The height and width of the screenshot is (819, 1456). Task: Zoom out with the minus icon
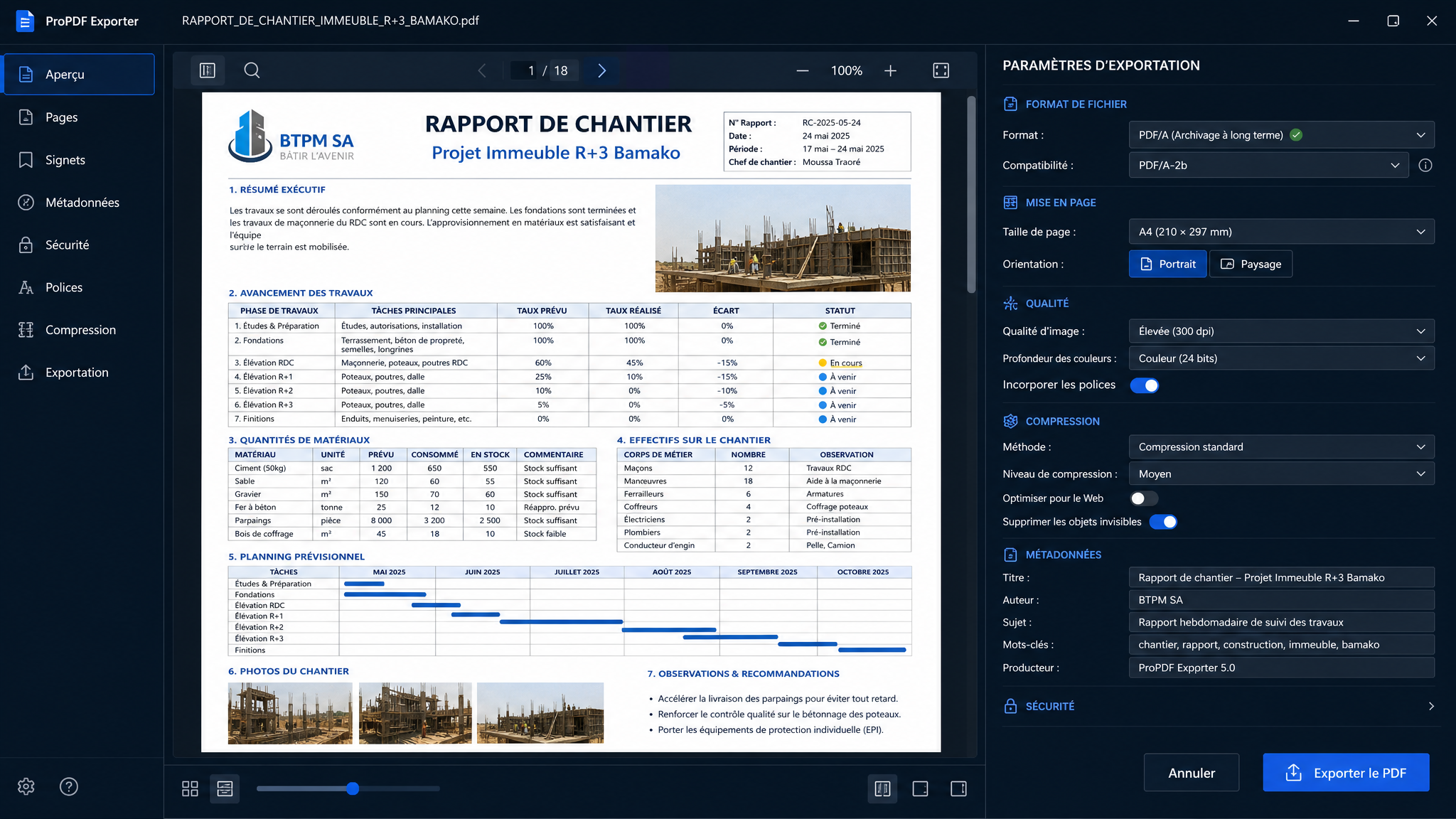802,70
